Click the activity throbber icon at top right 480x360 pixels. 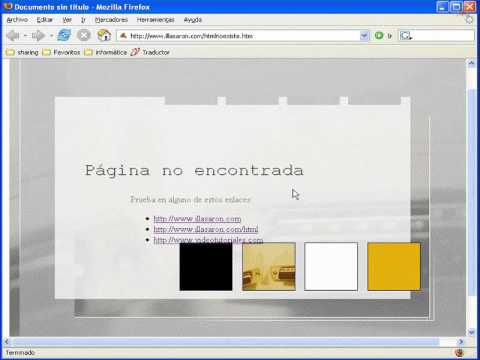coord(469,20)
